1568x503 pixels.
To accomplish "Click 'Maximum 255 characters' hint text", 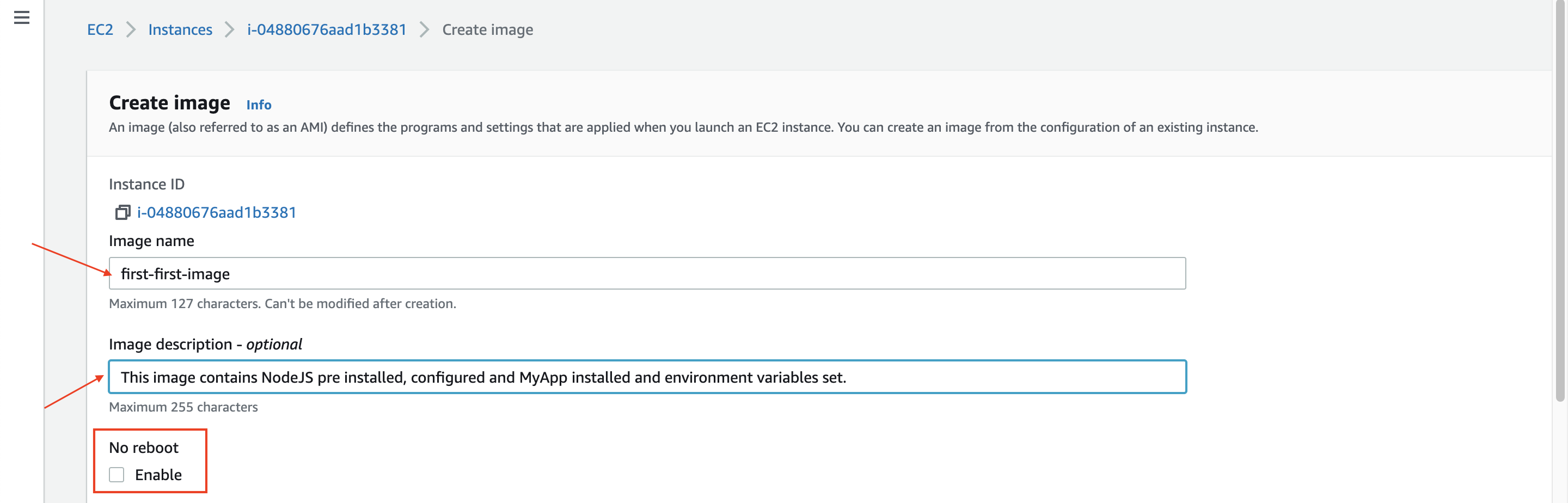I will pos(183,407).
